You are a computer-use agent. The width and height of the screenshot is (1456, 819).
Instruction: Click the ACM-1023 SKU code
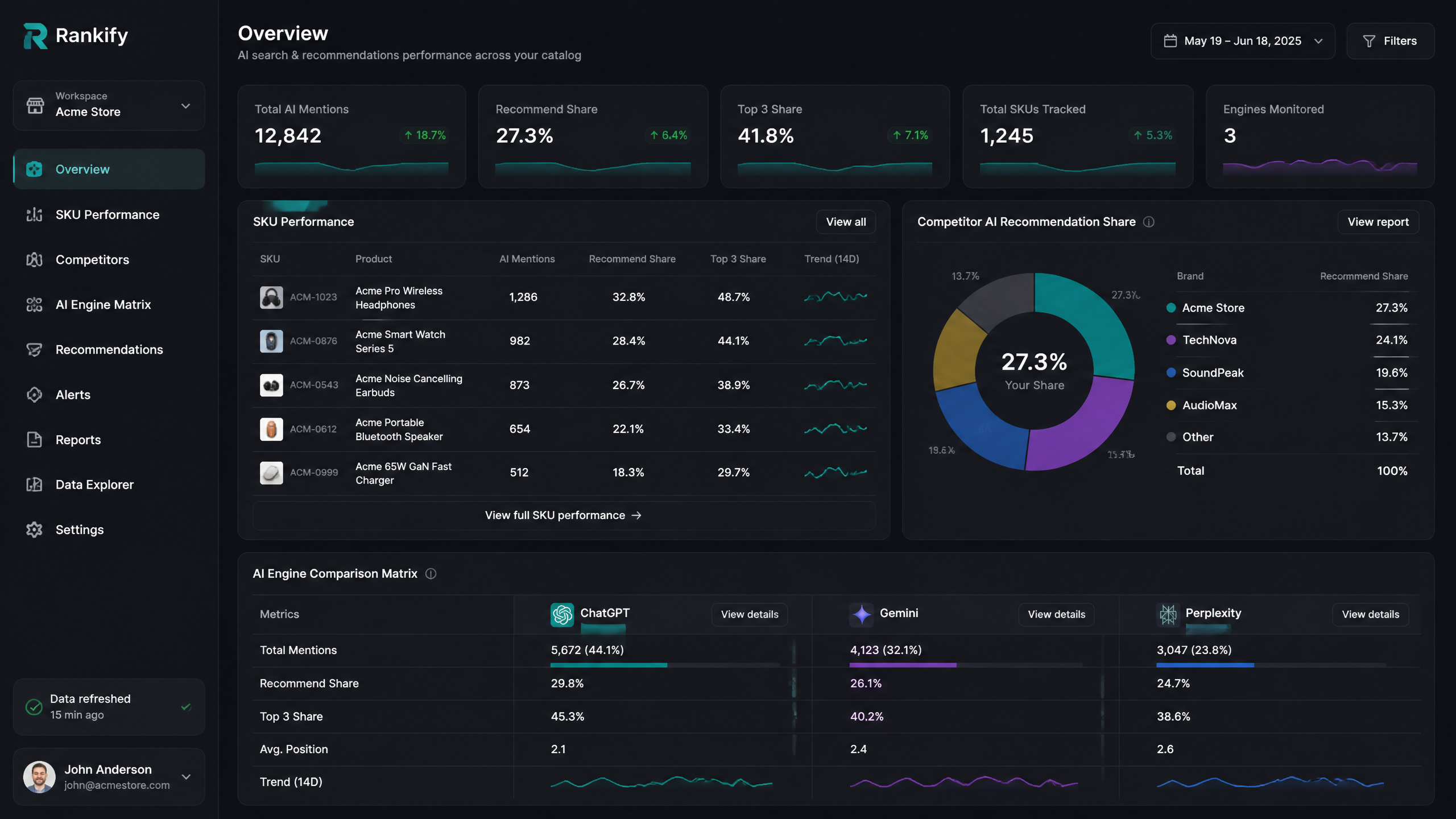tap(313, 297)
